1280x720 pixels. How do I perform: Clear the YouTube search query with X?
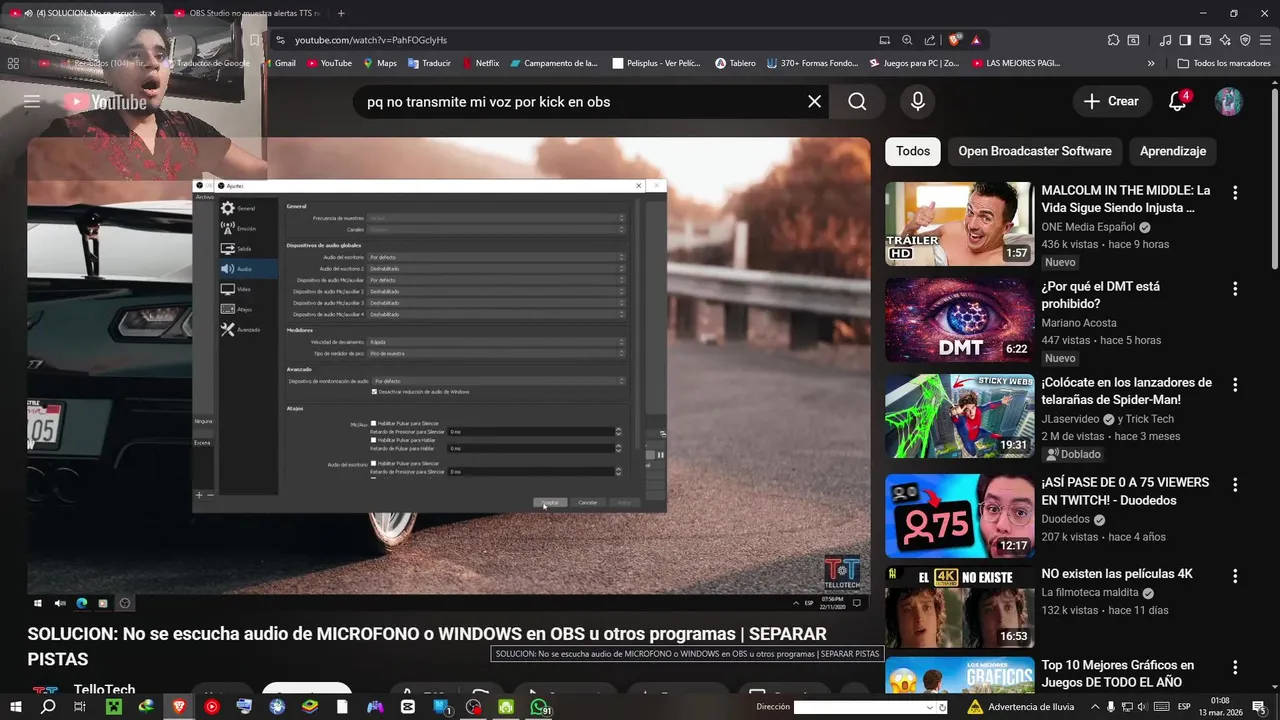point(814,101)
